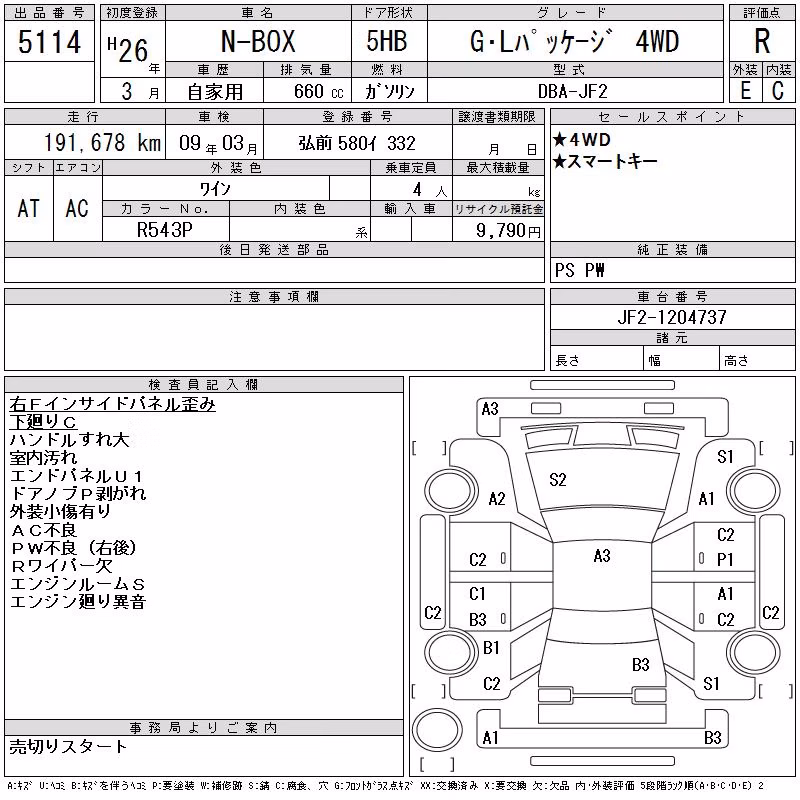
Task: Click the note ハンドルすれ大
Action: tap(69, 440)
